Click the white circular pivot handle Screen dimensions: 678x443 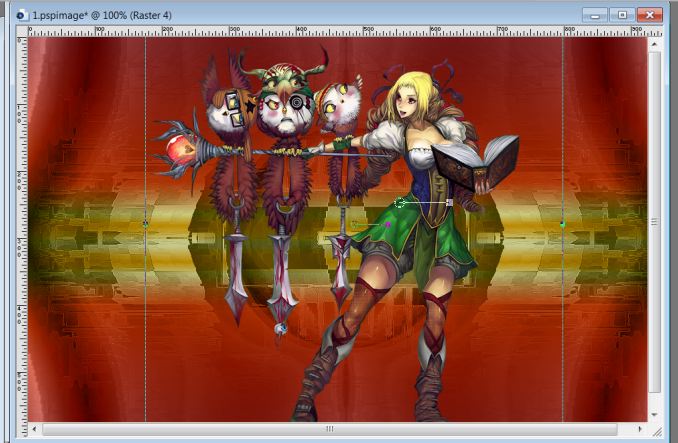[x=400, y=202]
